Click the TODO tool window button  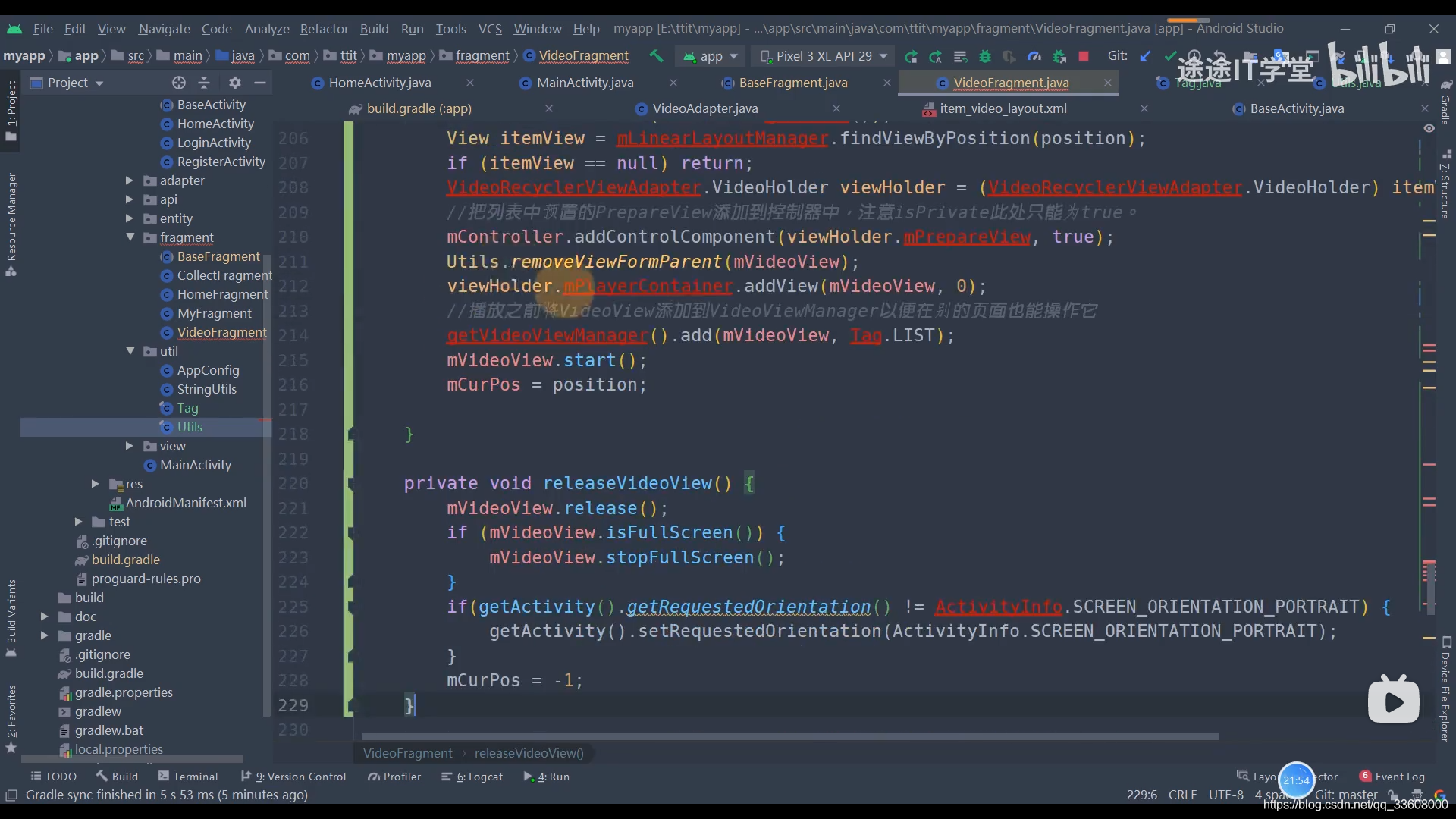coord(53,777)
